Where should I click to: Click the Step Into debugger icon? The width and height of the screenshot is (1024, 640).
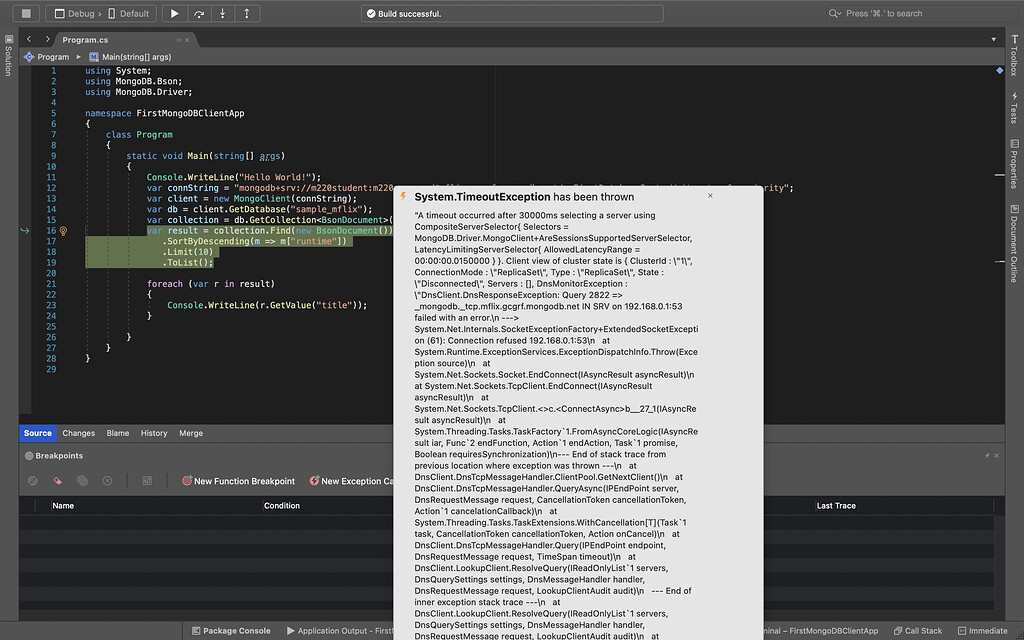tap(222, 14)
